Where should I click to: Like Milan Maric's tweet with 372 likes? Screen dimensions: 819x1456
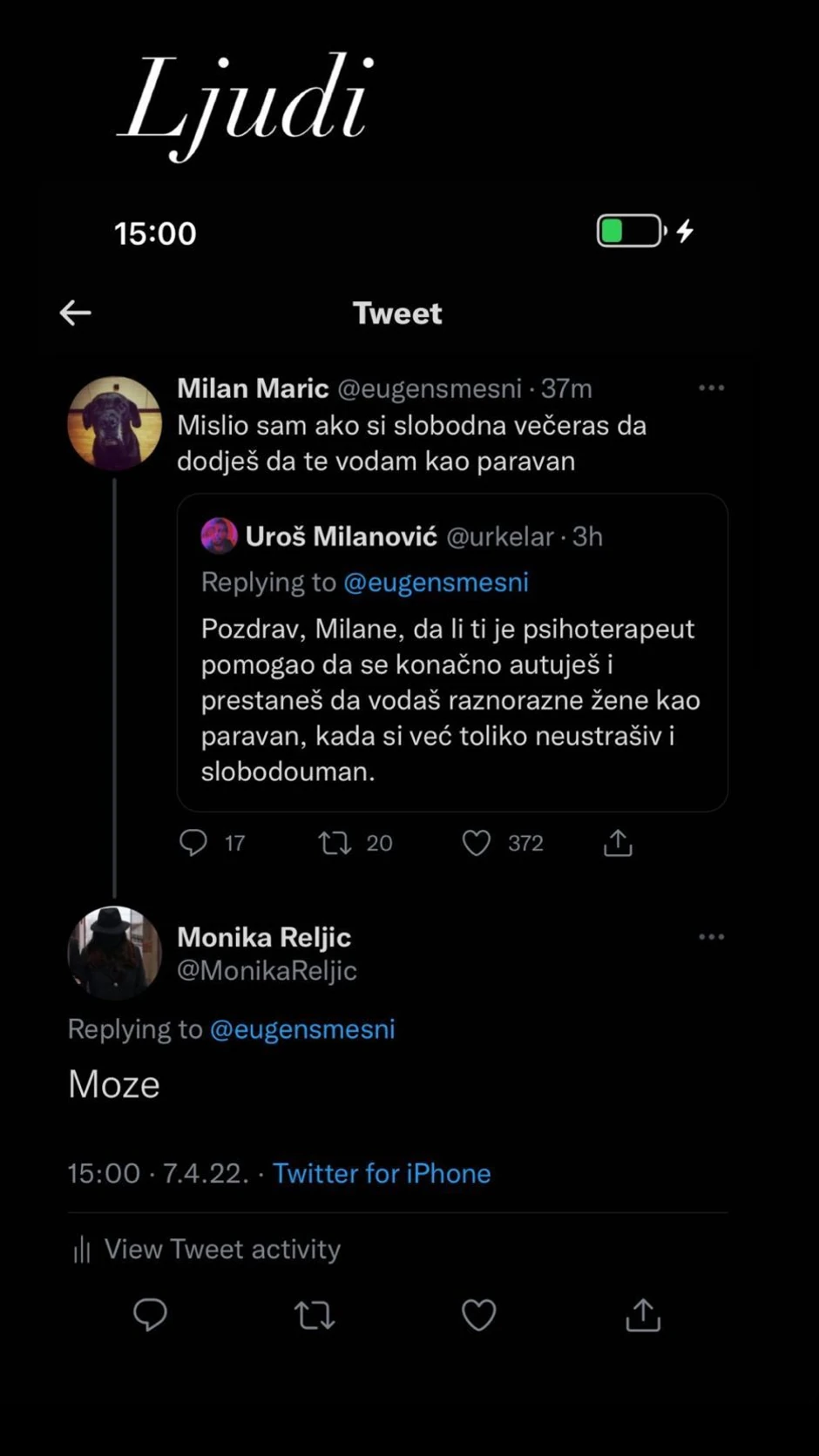[477, 842]
